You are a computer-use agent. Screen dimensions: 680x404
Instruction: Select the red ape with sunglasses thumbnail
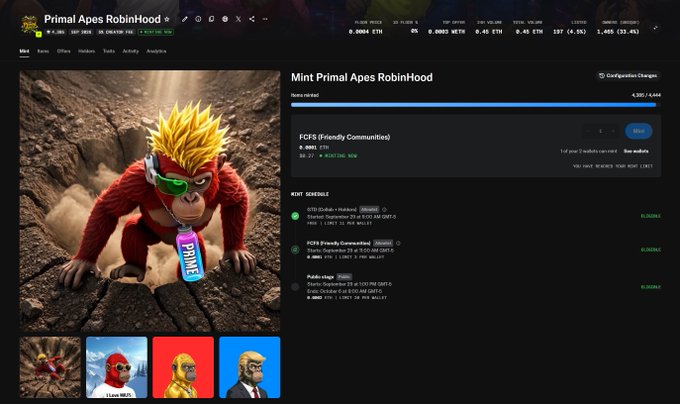(x=117, y=367)
